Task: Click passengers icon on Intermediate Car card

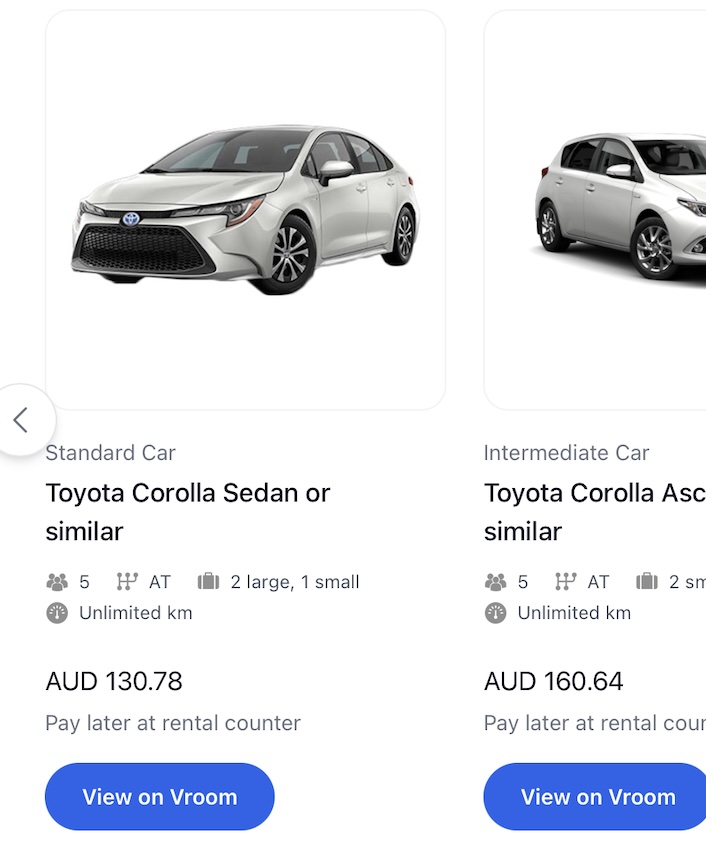Action: [x=495, y=582]
